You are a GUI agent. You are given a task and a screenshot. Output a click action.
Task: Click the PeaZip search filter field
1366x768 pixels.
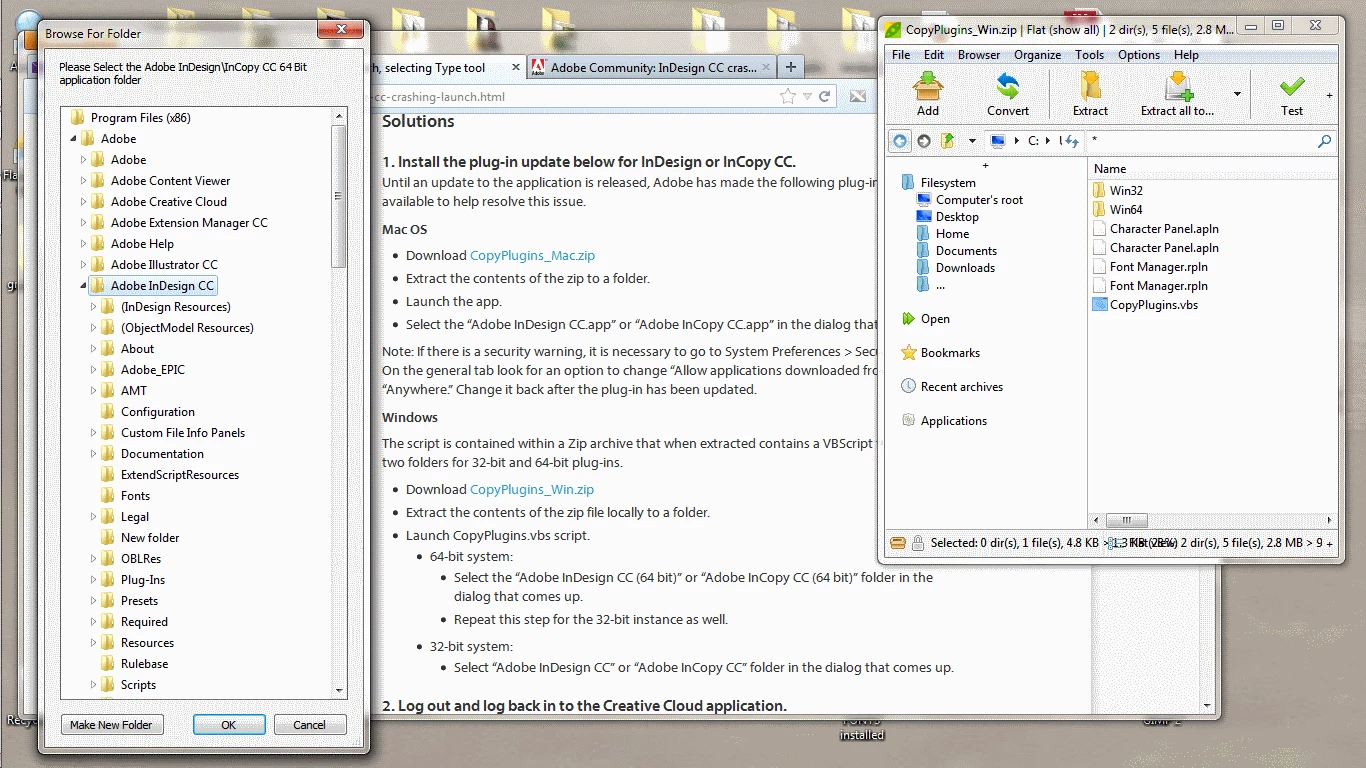[1200, 142]
